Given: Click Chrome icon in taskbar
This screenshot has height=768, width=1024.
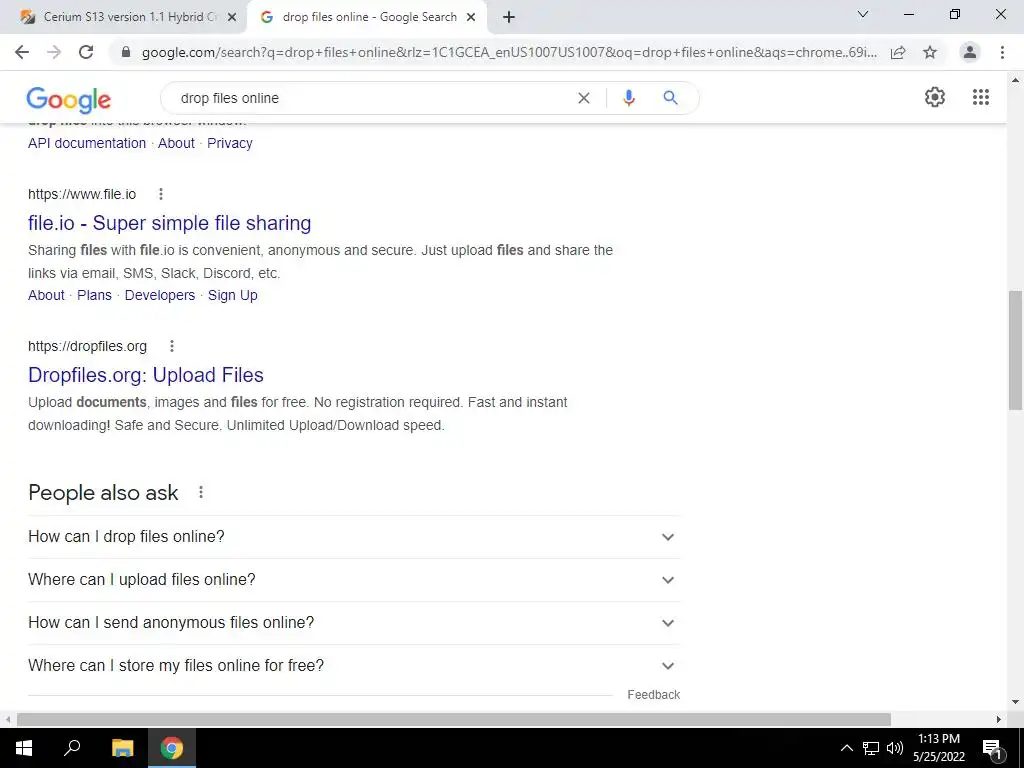Looking at the screenshot, I should (x=172, y=748).
